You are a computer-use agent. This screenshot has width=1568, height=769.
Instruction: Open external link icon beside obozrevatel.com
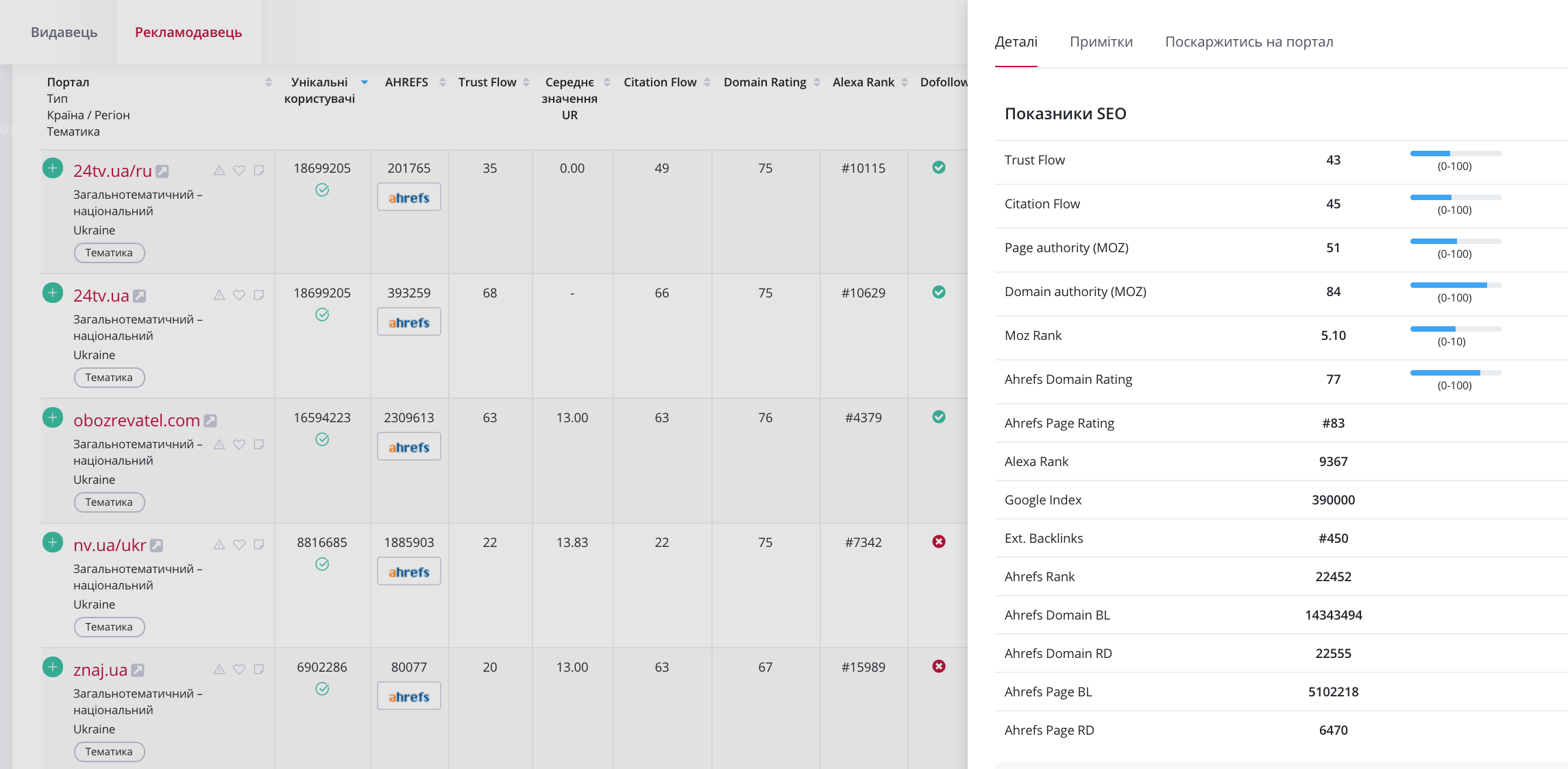[x=210, y=421]
